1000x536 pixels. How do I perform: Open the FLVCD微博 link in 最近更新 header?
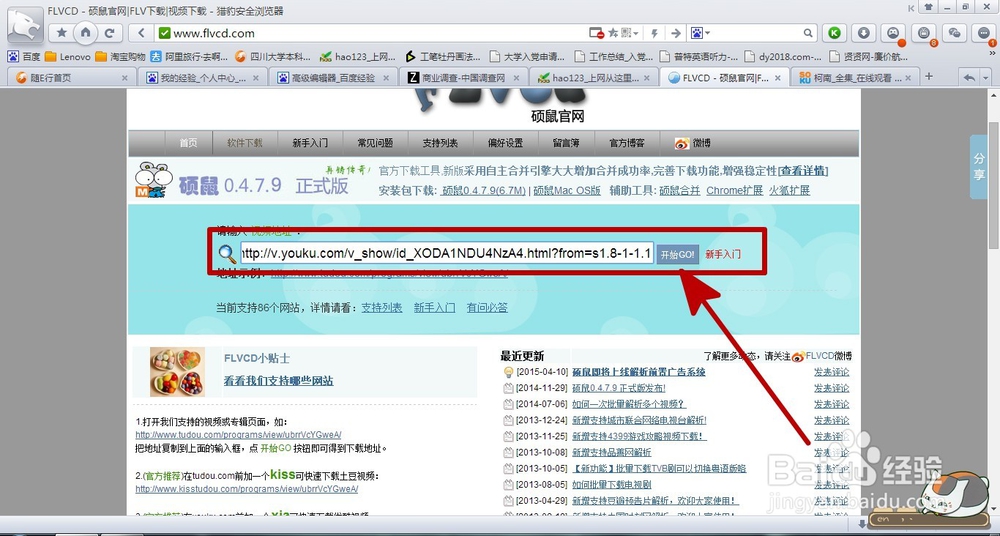pyautogui.click(x=828, y=356)
